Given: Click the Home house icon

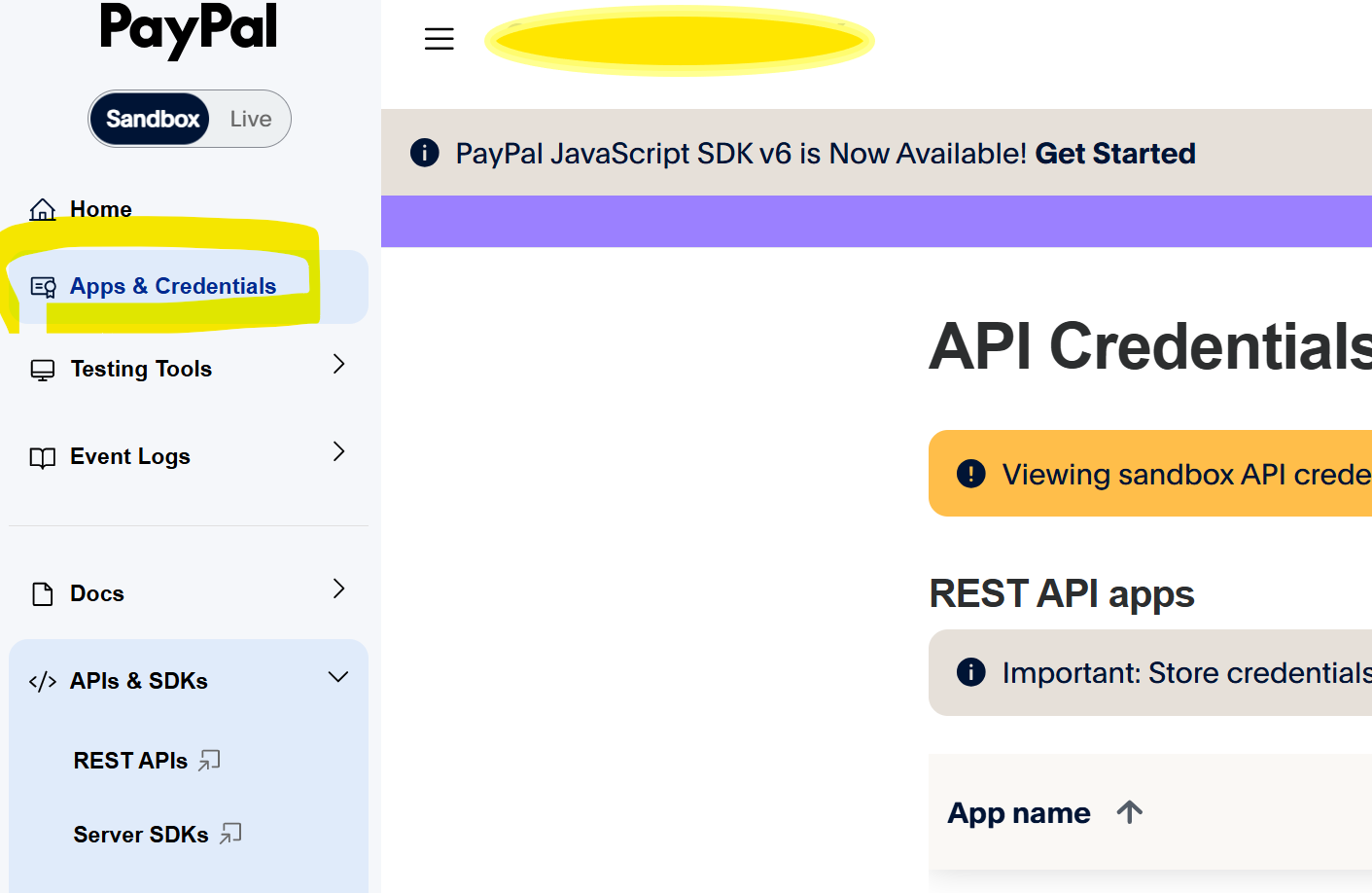Looking at the screenshot, I should [43, 209].
